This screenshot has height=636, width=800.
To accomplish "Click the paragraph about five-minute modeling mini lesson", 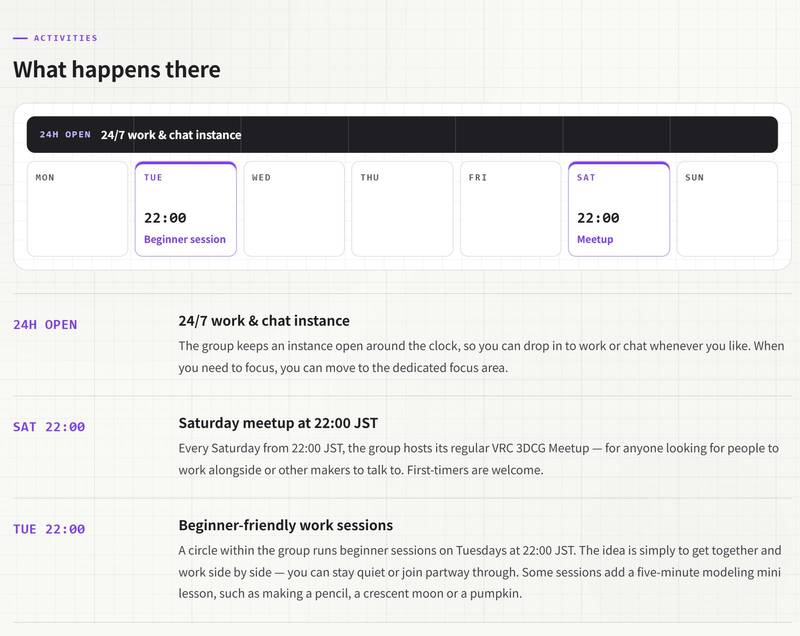I will (480, 572).
